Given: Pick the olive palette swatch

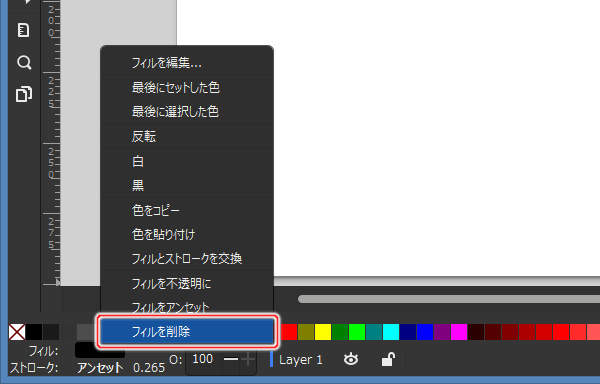Looking at the screenshot, I should coord(306,332).
